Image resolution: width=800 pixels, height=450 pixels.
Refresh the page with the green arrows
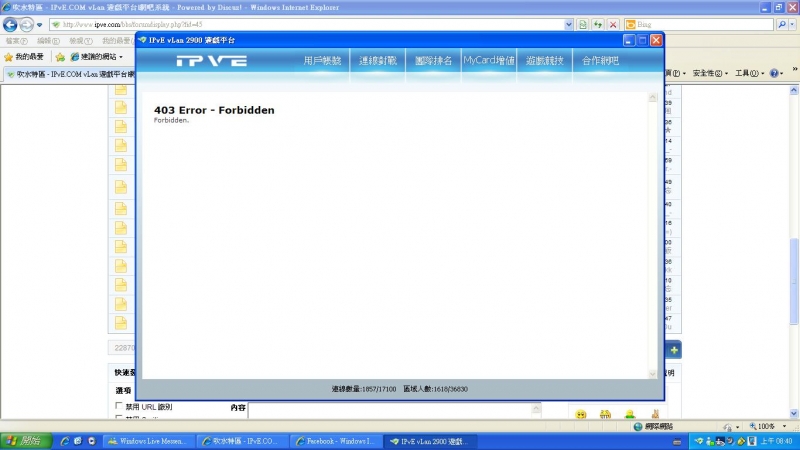tap(597, 24)
